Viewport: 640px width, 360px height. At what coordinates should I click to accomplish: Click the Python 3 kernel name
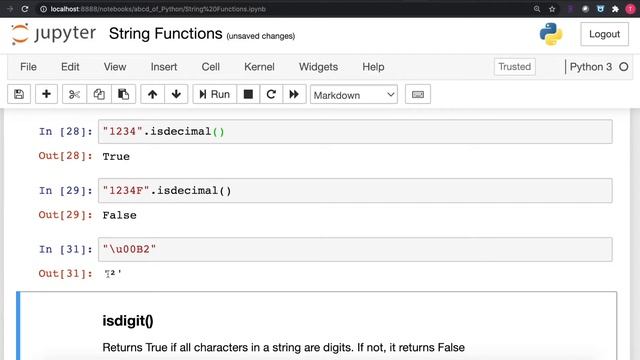591,67
